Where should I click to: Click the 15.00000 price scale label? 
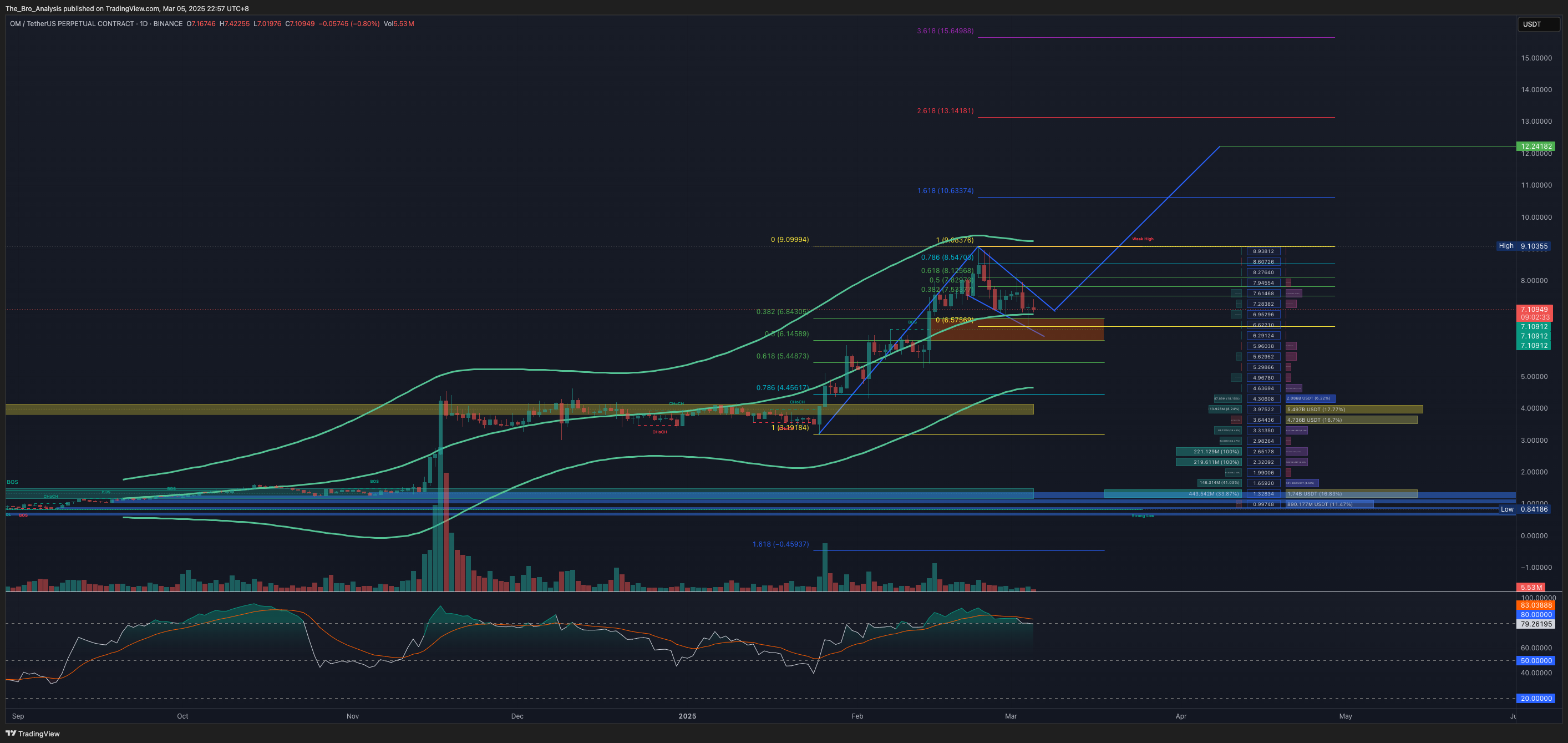1536,58
